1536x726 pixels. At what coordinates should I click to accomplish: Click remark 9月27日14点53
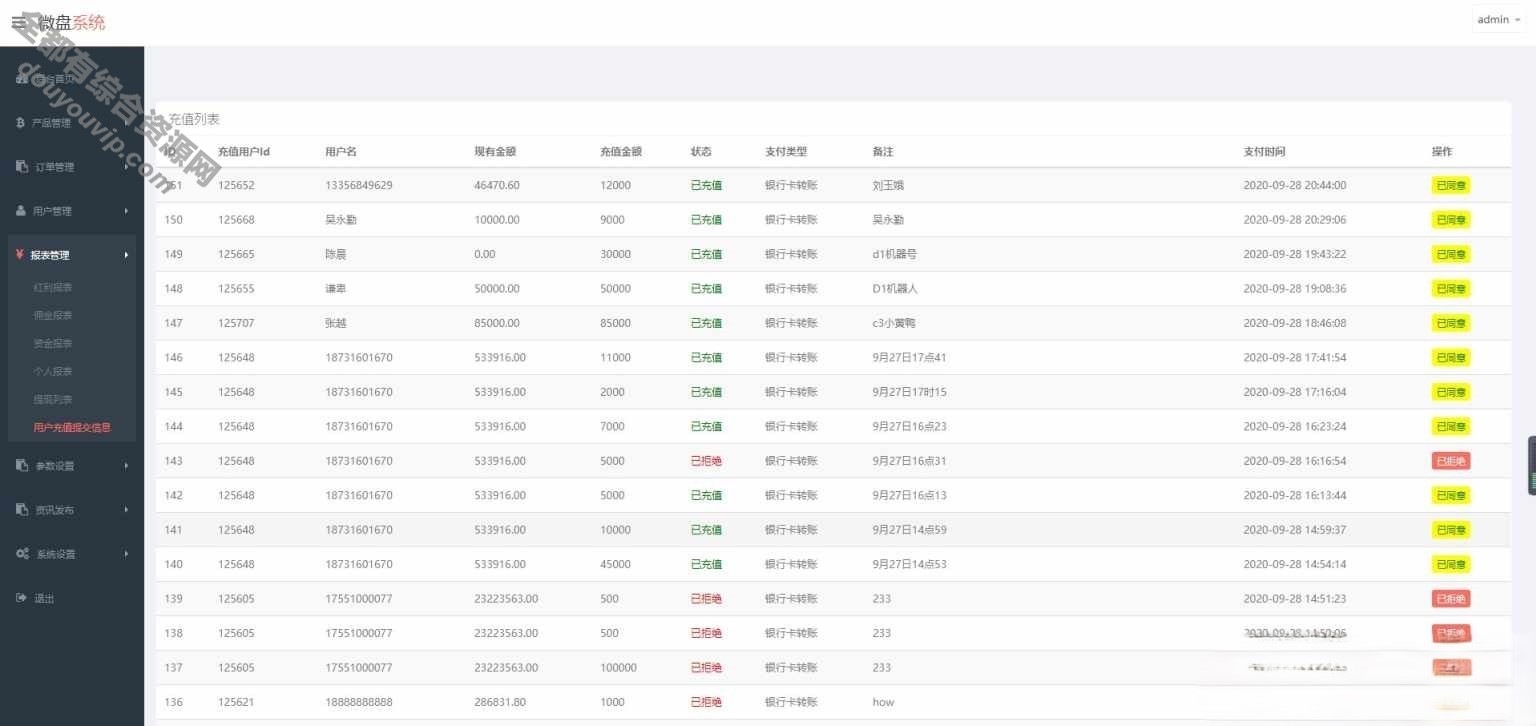909,564
